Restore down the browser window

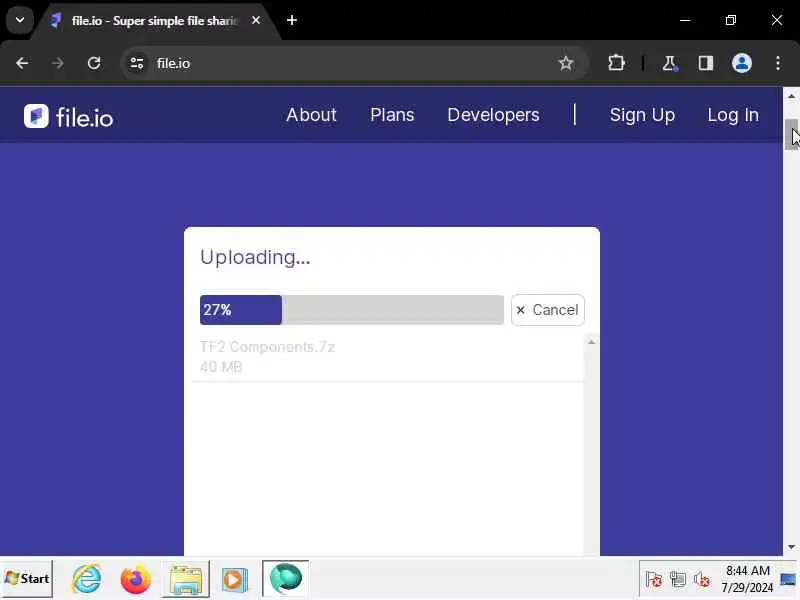[x=731, y=20]
